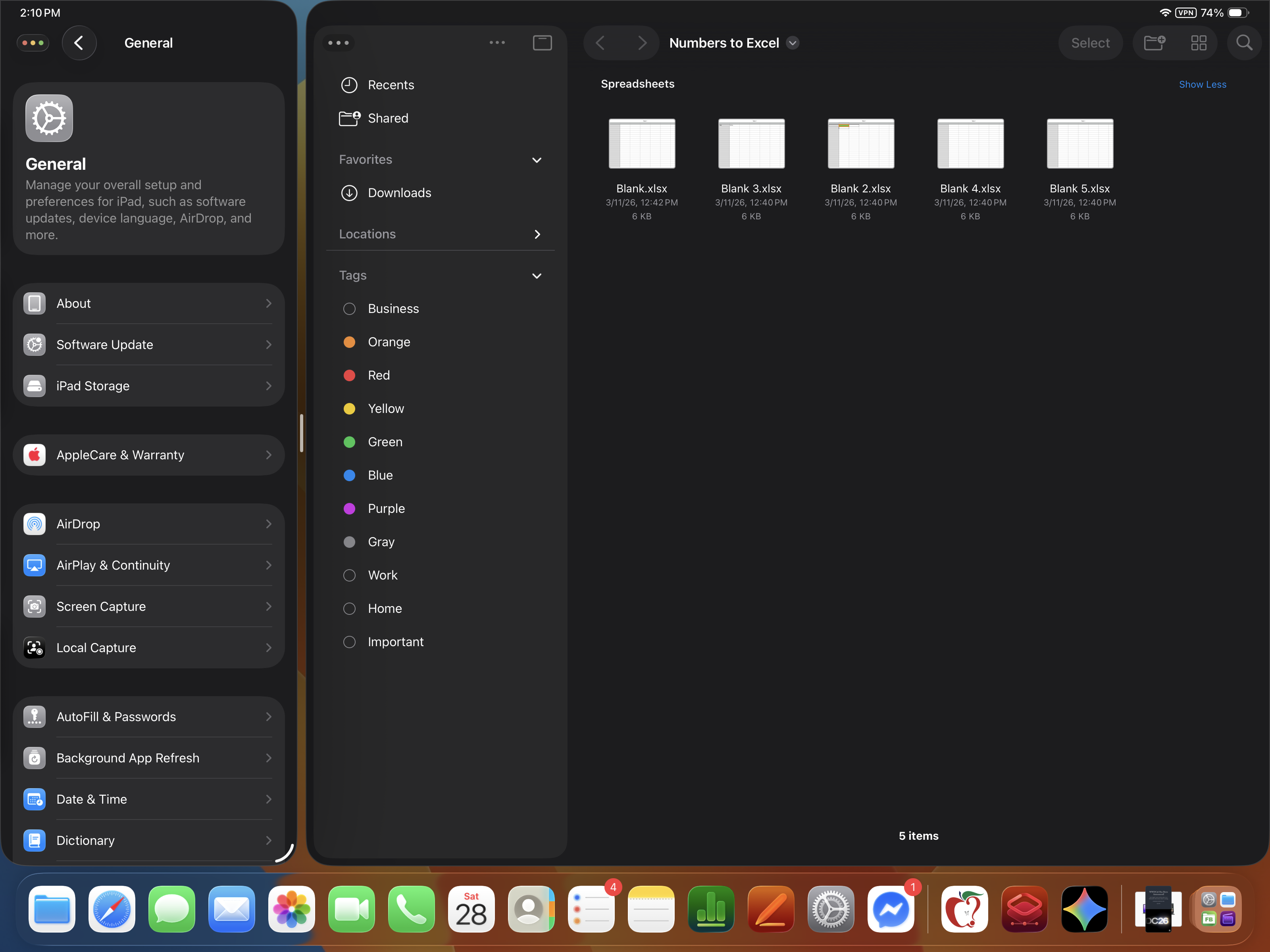Collapse the Favorites section
1270x952 pixels.
(537, 160)
